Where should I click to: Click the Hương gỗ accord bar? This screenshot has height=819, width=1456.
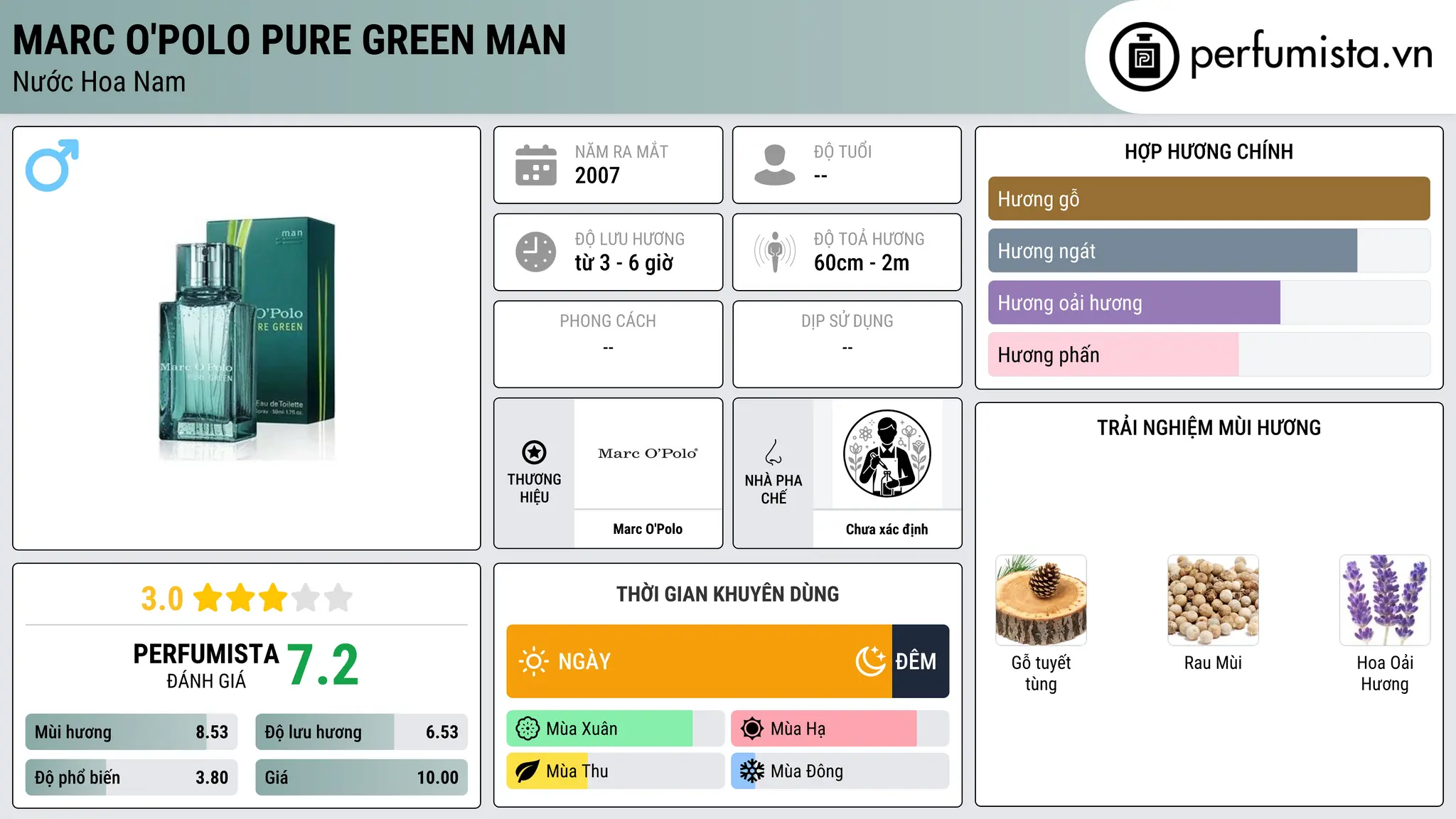1209,199
